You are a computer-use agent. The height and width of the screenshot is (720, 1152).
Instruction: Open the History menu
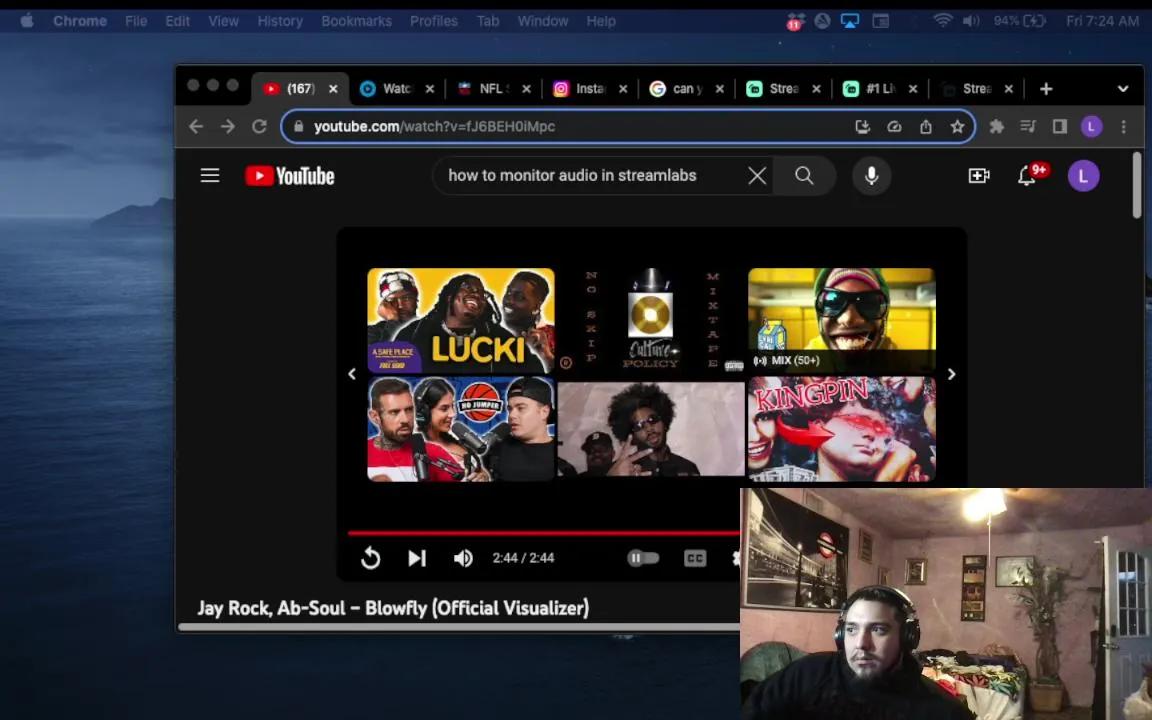pos(280,21)
